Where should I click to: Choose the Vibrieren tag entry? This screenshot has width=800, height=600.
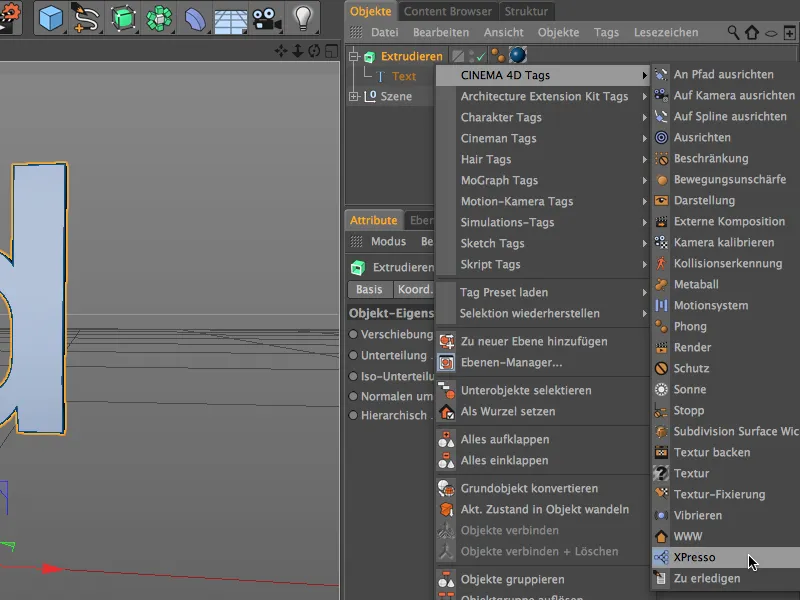tap(726, 515)
